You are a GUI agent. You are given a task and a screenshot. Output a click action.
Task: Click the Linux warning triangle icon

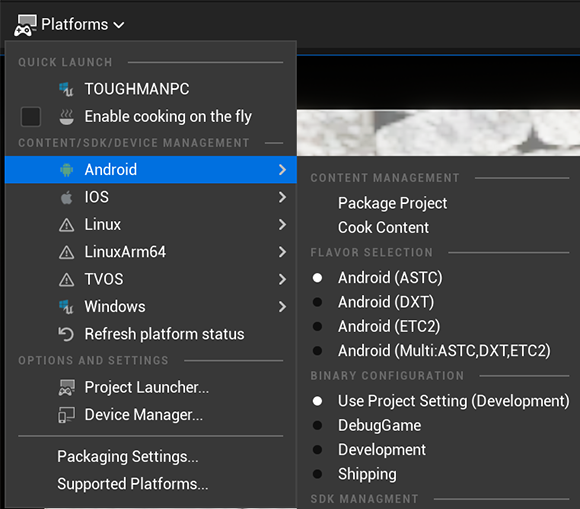click(x=67, y=225)
